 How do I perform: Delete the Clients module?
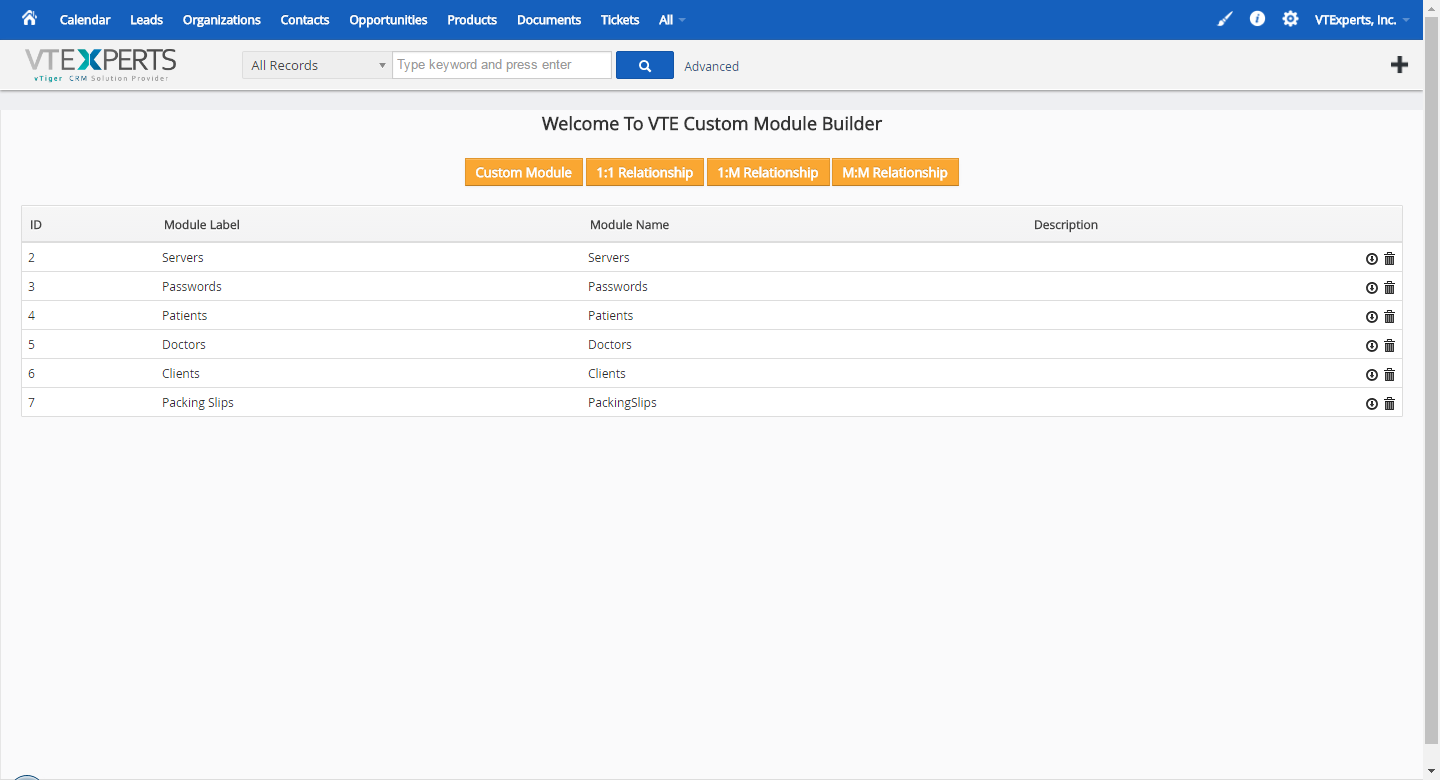click(x=1389, y=375)
